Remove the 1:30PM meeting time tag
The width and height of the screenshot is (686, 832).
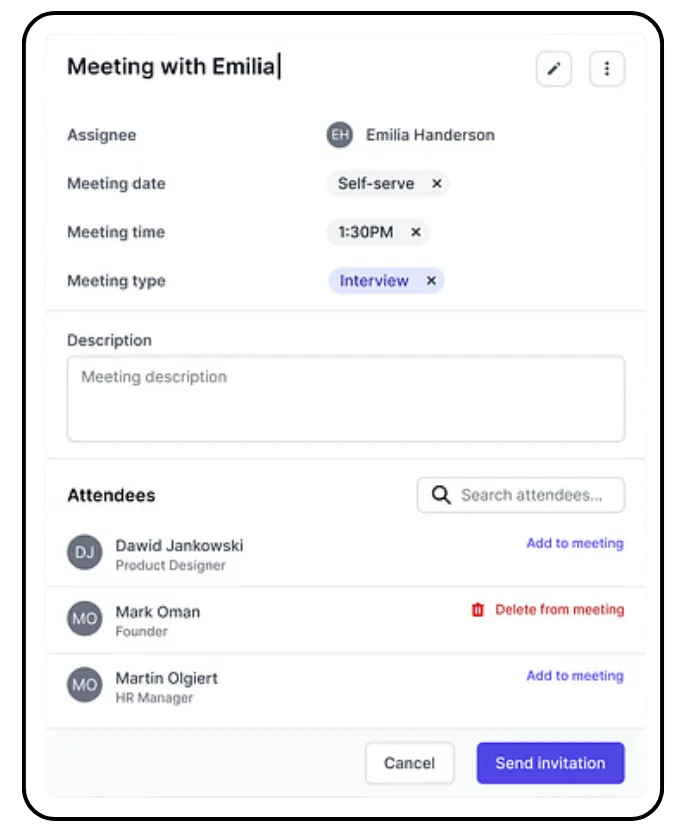point(415,232)
